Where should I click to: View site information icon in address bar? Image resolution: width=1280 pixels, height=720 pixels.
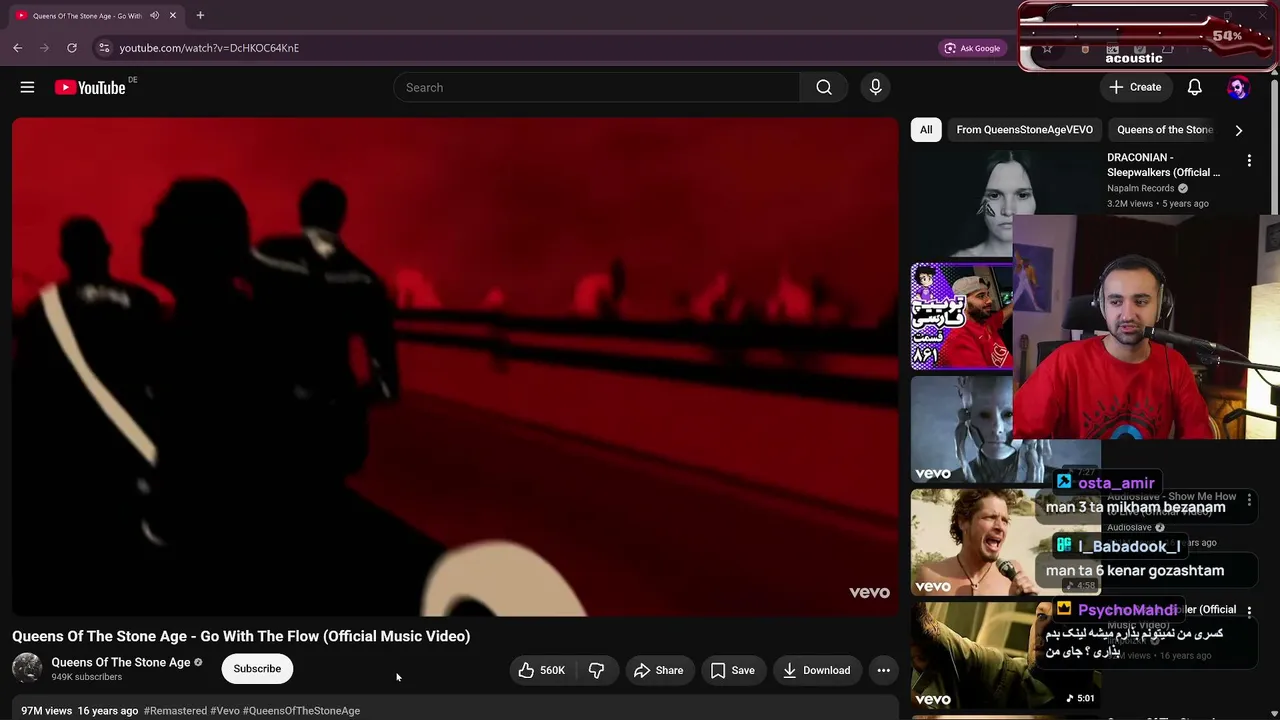104,47
